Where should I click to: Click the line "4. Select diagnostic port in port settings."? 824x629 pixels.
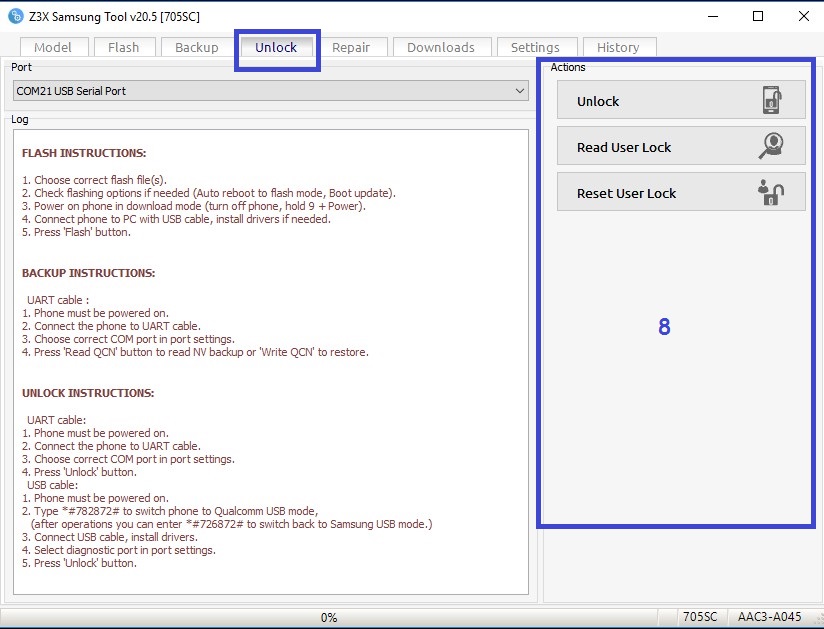point(119,550)
